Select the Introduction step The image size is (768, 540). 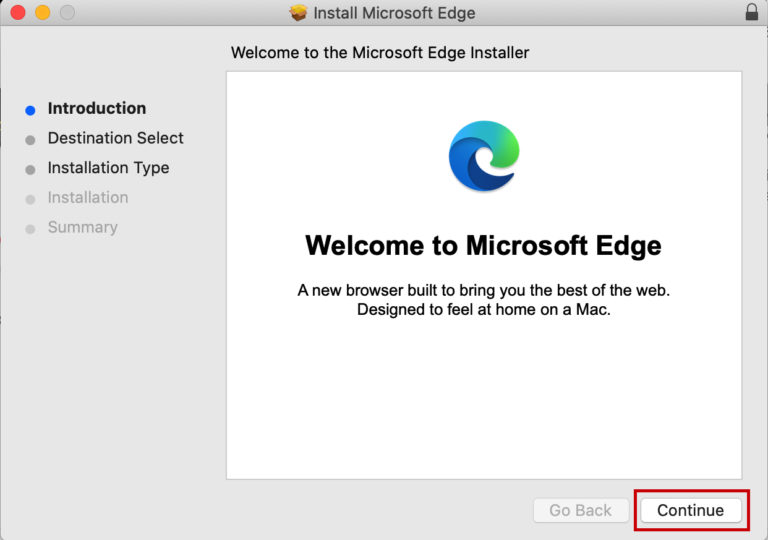[x=96, y=108]
